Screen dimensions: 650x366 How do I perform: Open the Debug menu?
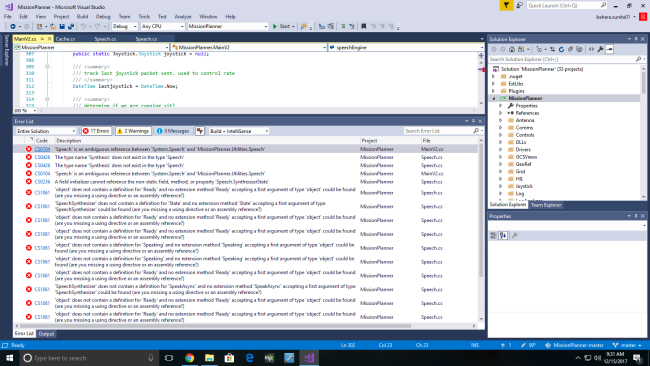click(103, 17)
